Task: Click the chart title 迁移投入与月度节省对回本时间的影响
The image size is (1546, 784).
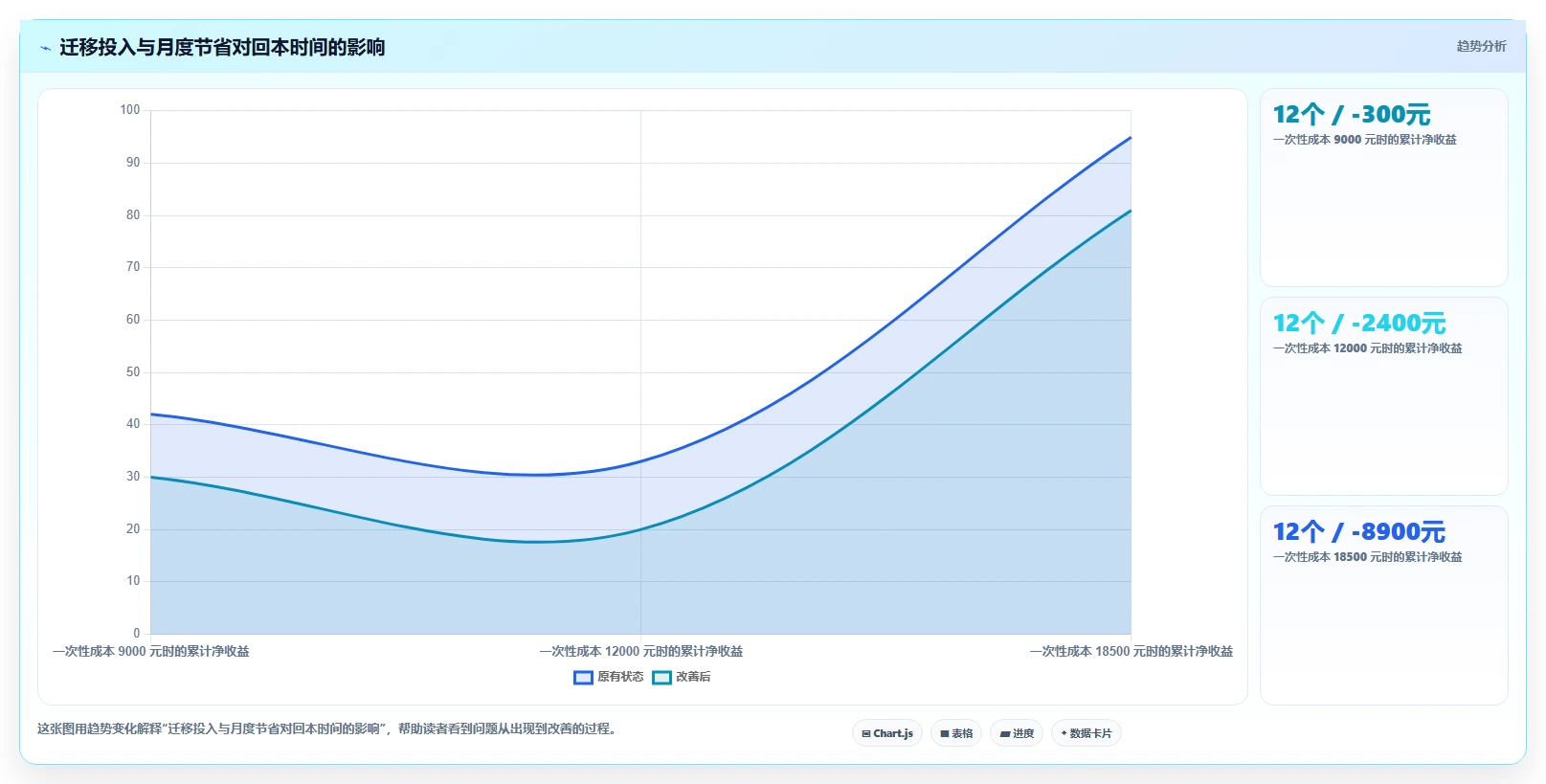Action: (222, 47)
